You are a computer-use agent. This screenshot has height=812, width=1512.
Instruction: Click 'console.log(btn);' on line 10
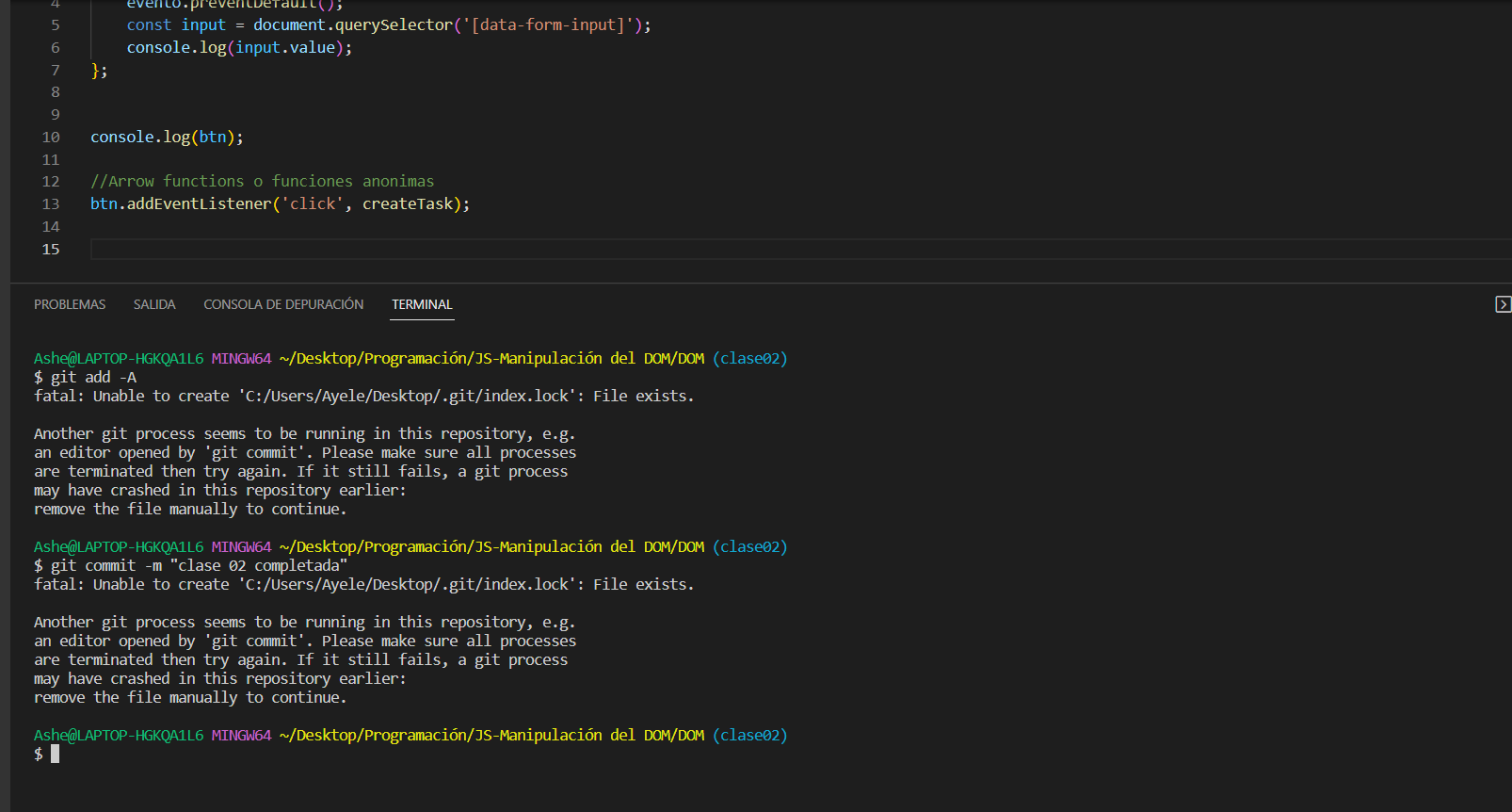tap(167, 138)
